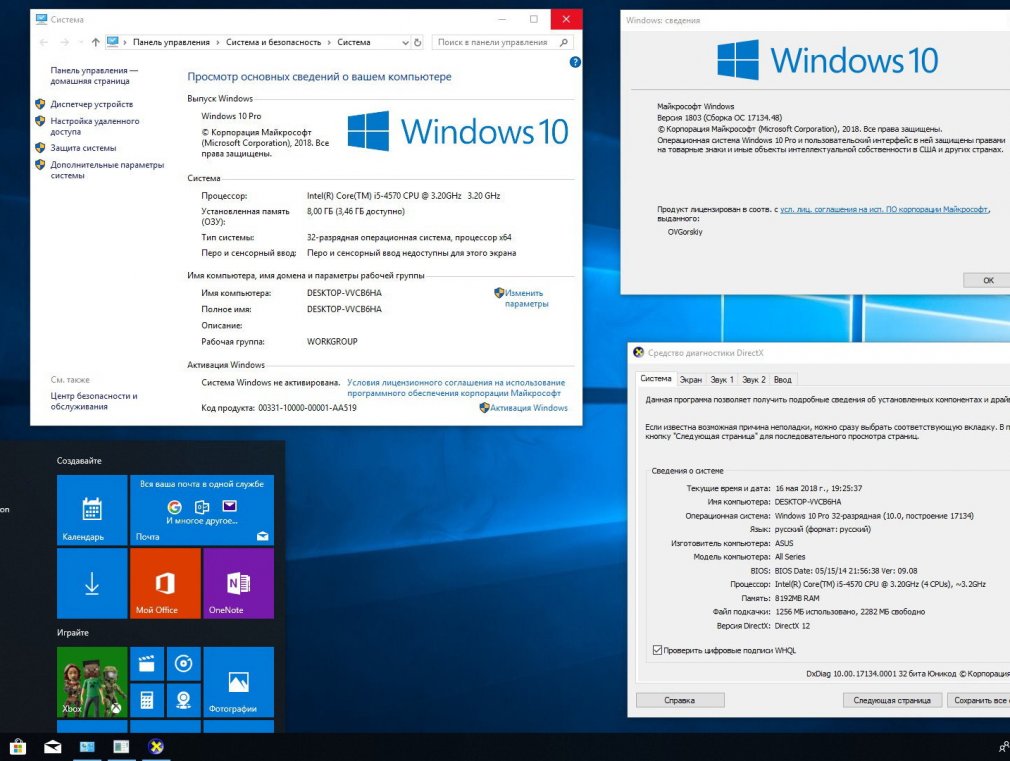Viewport: 1010px width, 761px height.
Task: Click control panel icon in address bar
Action: coord(113,42)
